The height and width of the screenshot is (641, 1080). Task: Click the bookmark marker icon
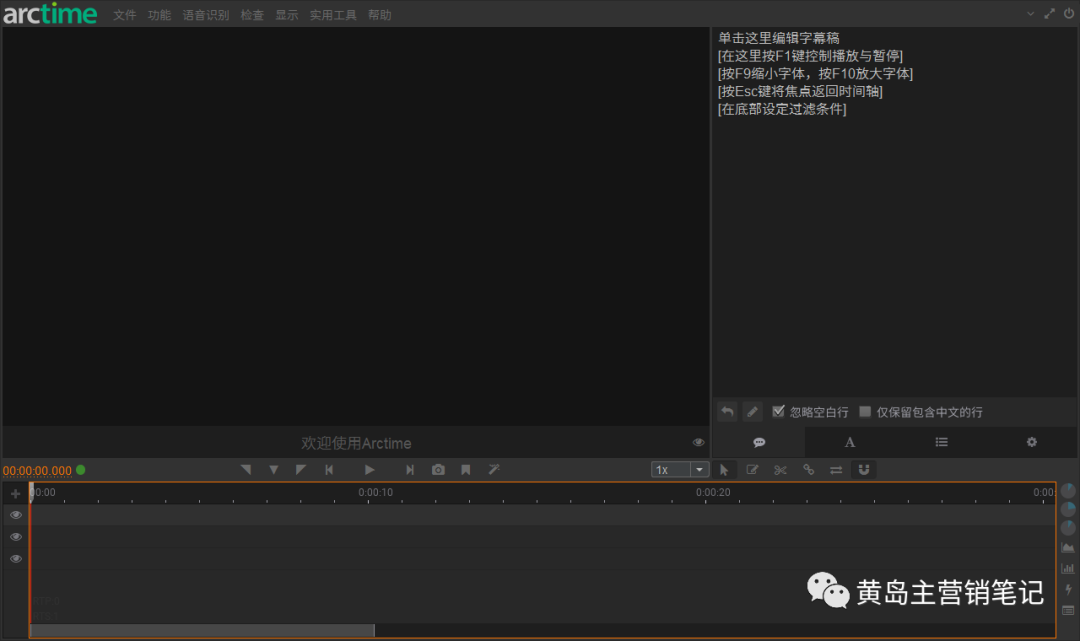(x=465, y=470)
